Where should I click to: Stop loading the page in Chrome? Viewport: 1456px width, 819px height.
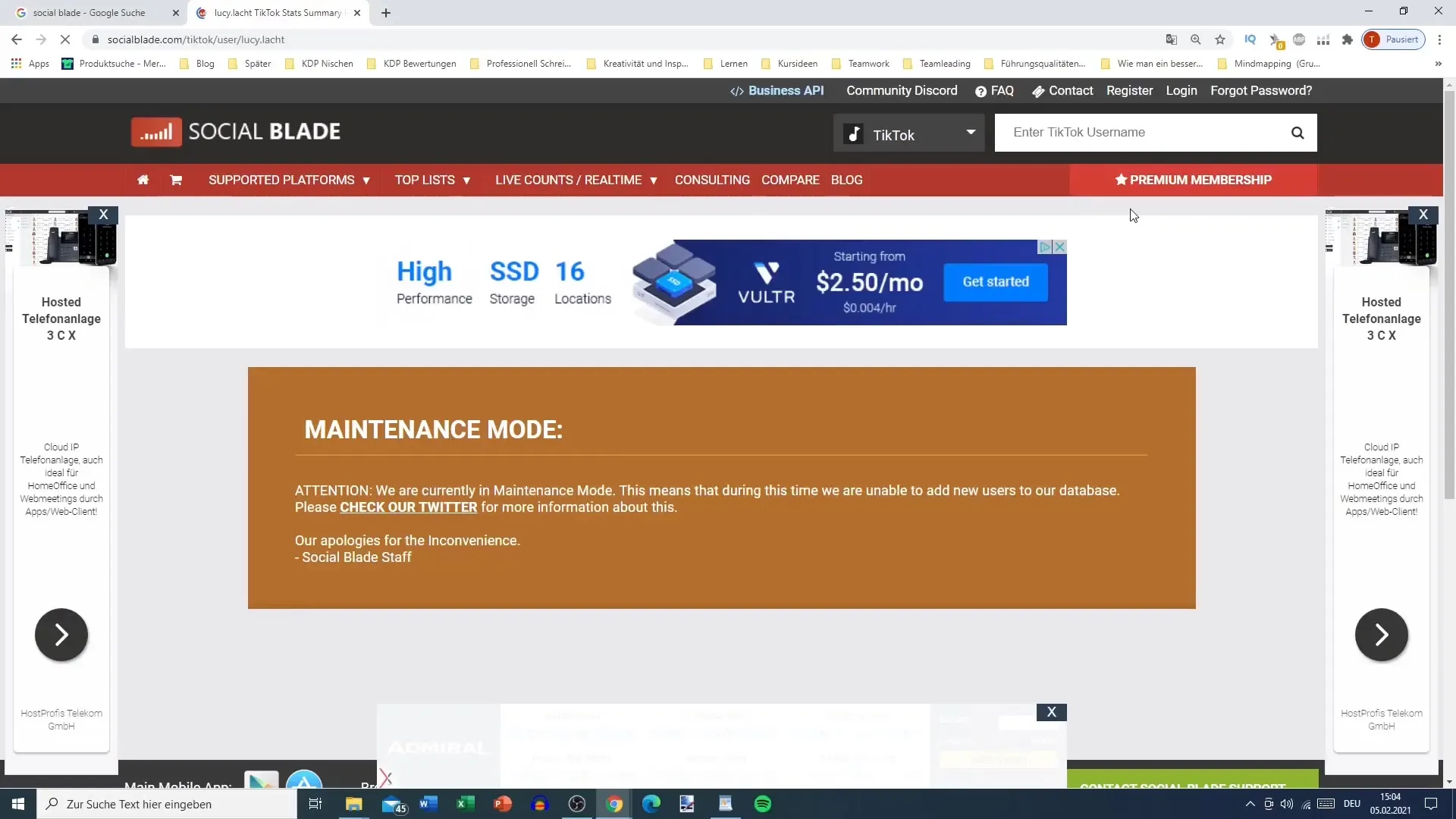[65, 39]
